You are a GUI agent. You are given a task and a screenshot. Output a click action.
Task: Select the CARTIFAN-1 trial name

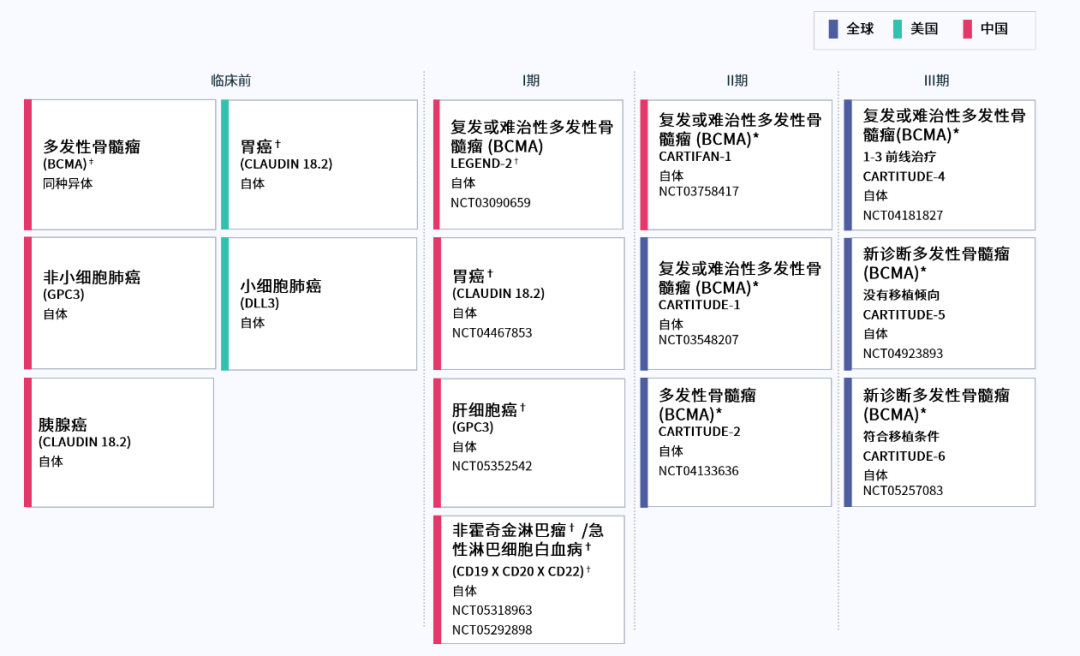[x=695, y=156]
